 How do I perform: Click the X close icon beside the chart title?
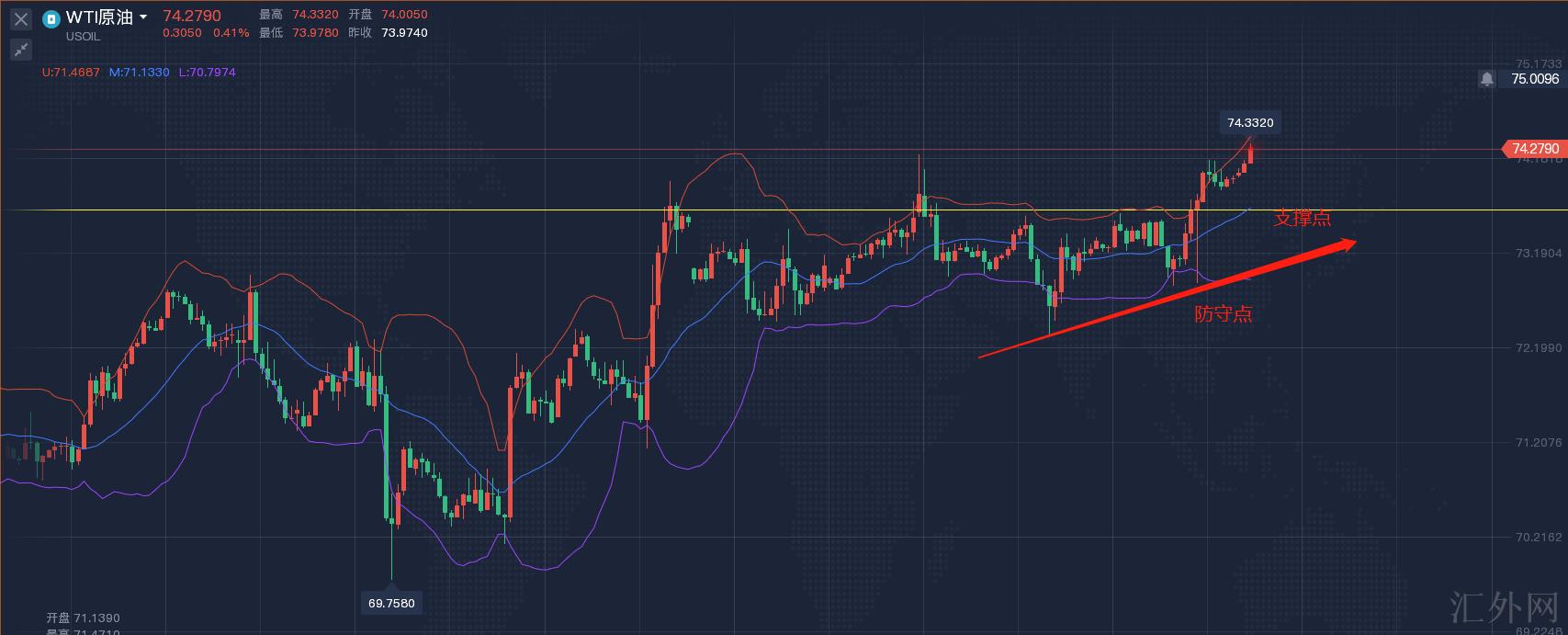point(20,19)
